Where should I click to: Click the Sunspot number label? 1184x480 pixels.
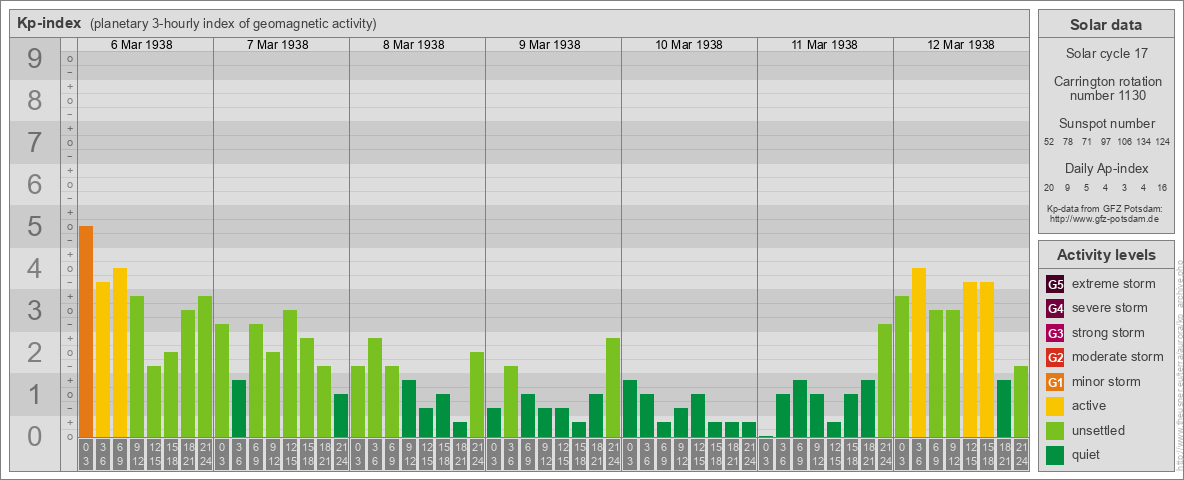1106,124
